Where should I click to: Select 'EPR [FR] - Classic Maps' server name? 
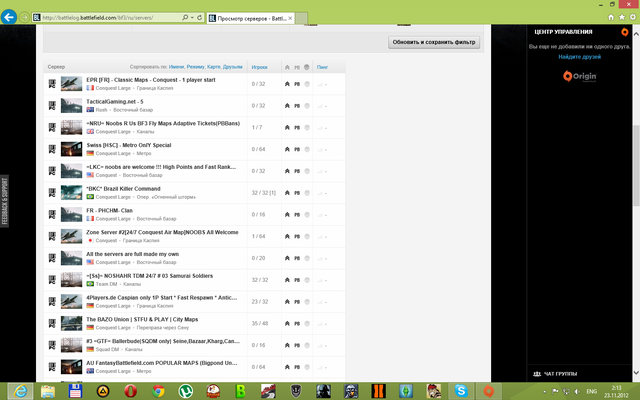151,80
